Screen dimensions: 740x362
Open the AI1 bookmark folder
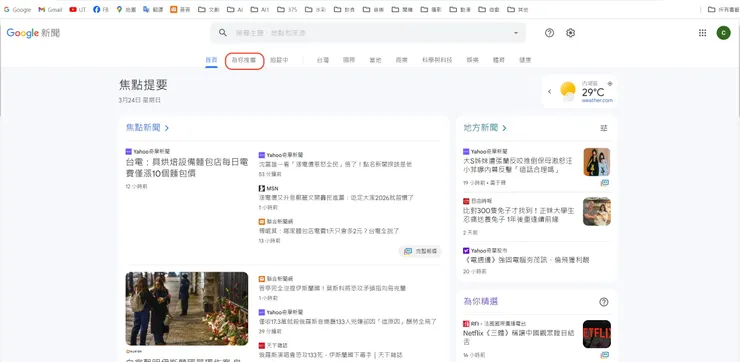(260, 9)
